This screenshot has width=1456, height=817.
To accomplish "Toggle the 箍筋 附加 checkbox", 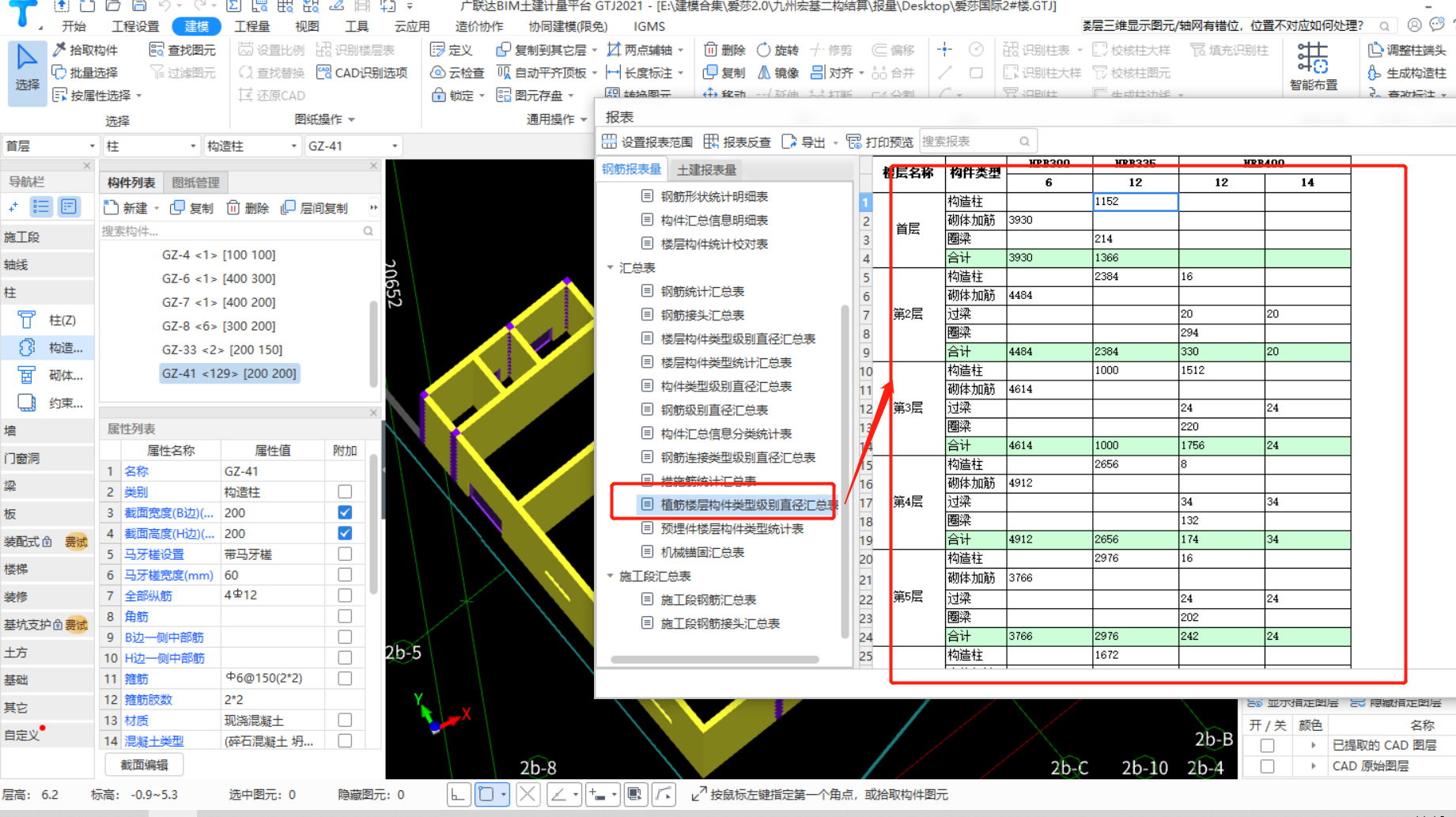I will 345,679.
